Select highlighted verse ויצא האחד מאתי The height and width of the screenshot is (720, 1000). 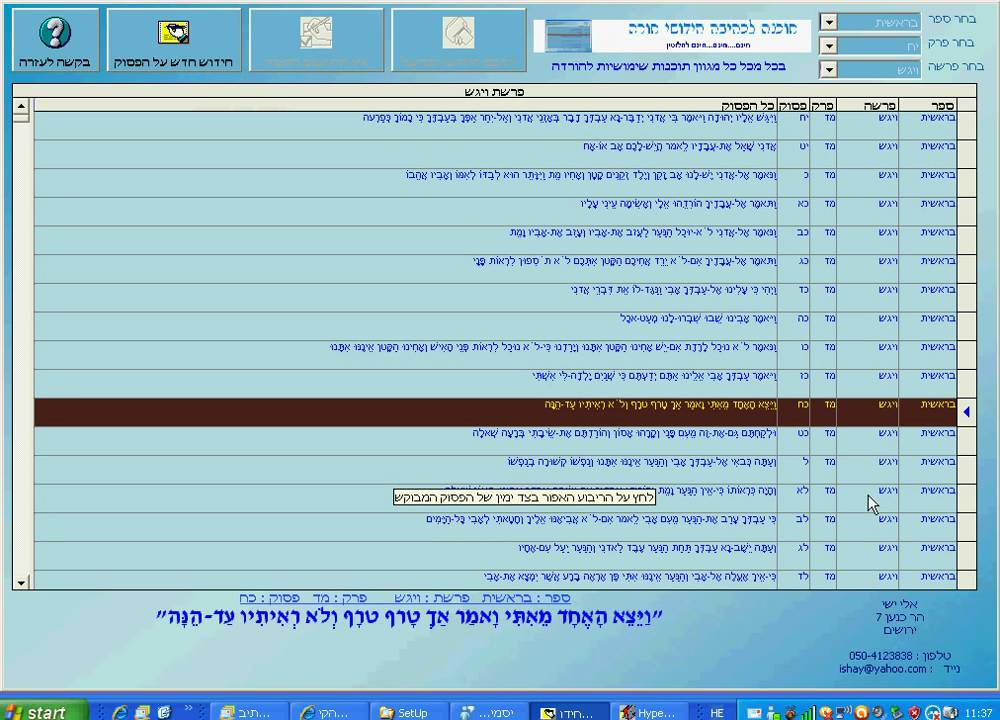click(x=661, y=405)
